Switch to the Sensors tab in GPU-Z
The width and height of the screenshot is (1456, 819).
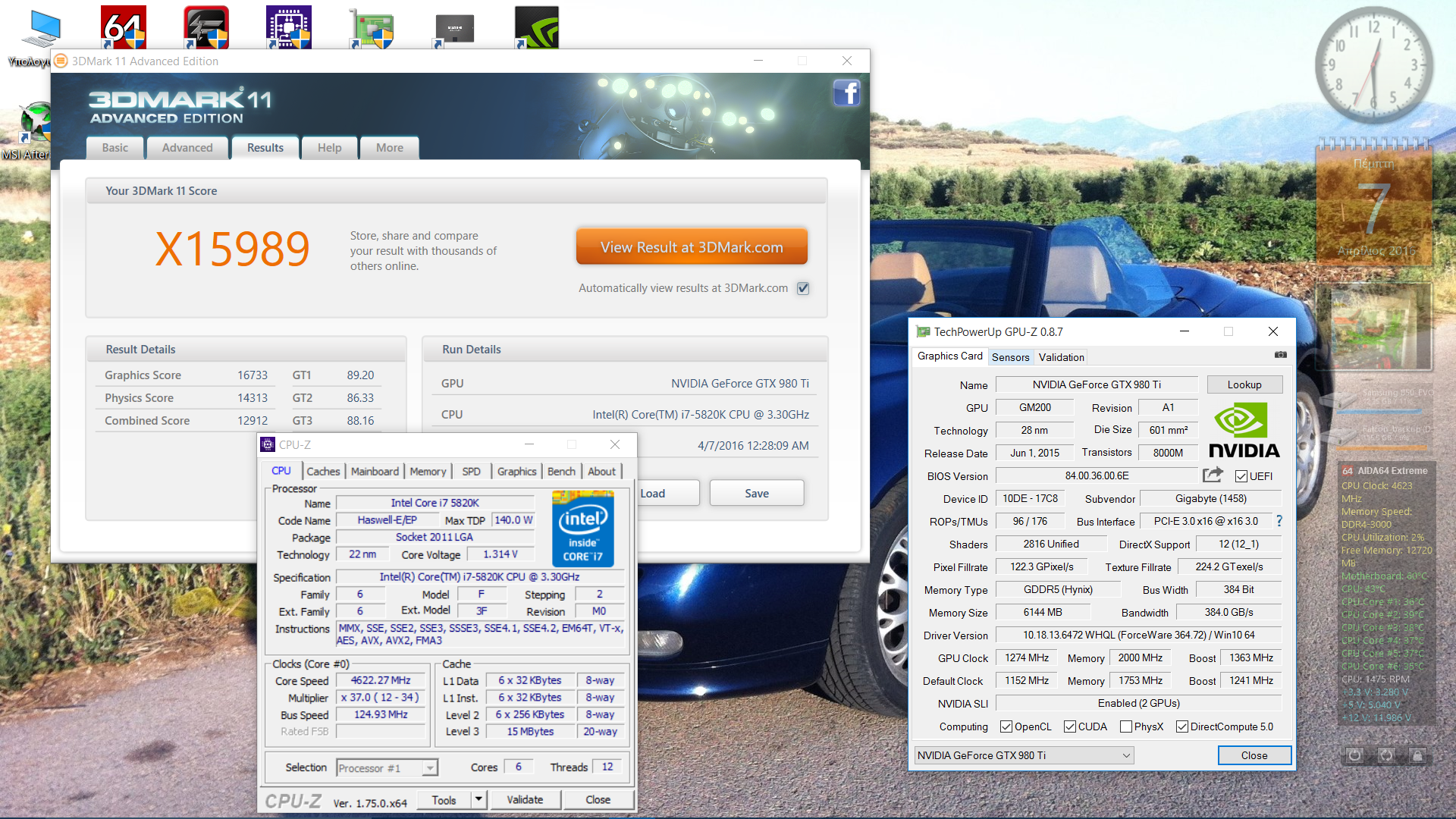click(1011, 357)
